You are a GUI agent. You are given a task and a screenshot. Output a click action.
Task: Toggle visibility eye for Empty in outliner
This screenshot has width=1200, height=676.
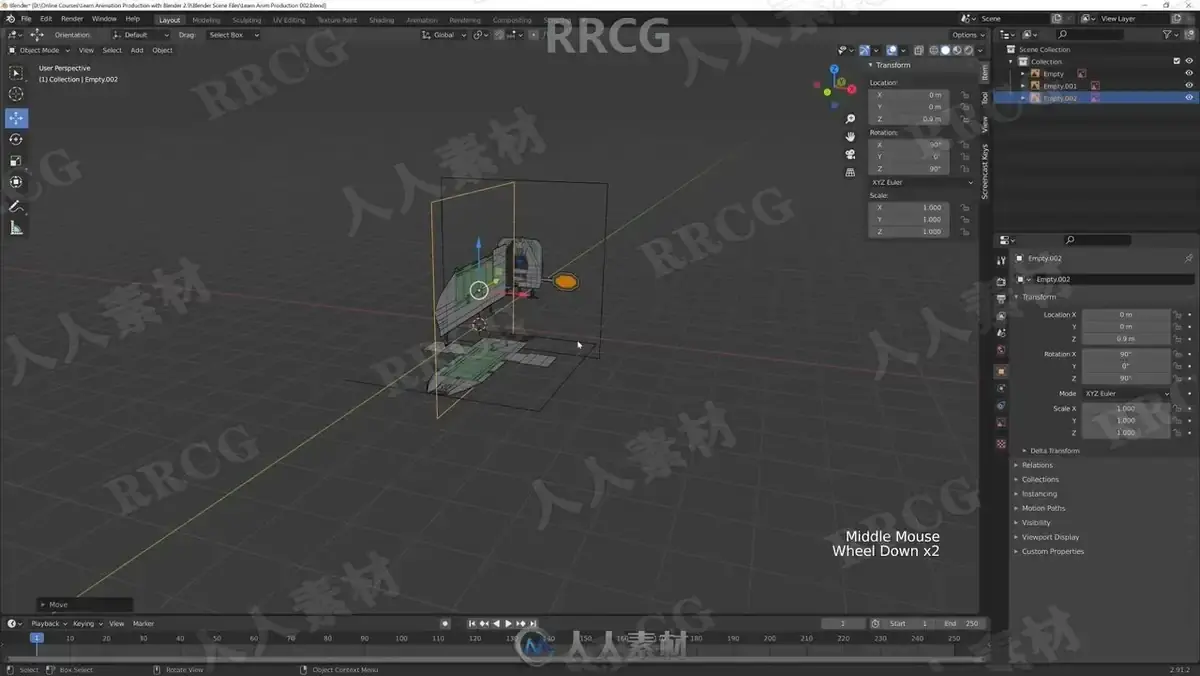[x=1189, y=74]
